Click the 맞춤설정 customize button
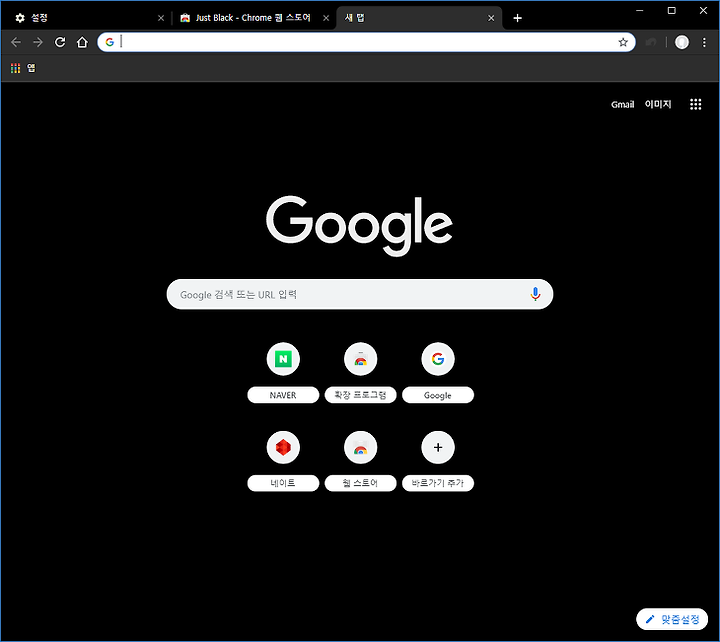The width and height of the screenshot is (720, 642). [672, 619]
